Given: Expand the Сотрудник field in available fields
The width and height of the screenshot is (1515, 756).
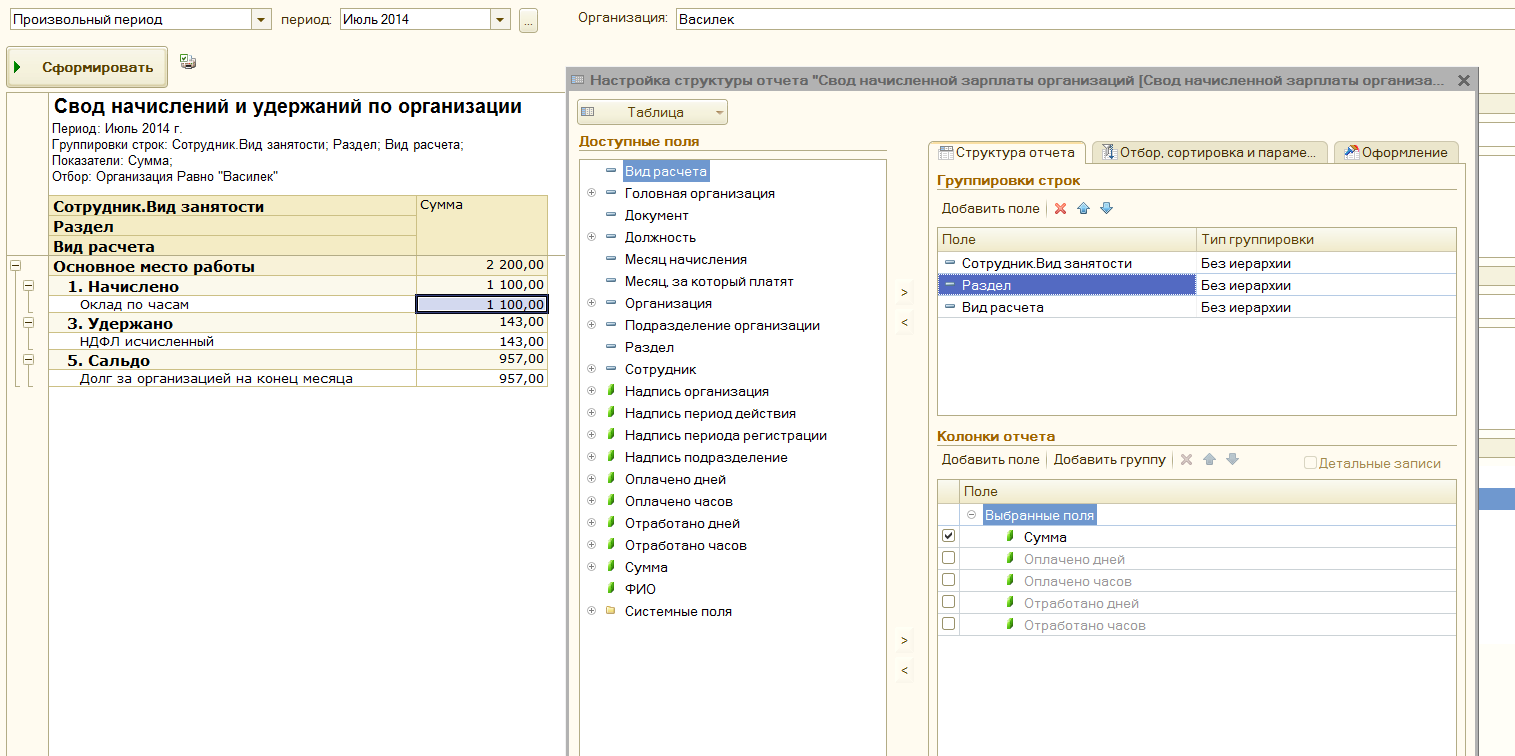Looking at the screenshot, I should 592,369.
